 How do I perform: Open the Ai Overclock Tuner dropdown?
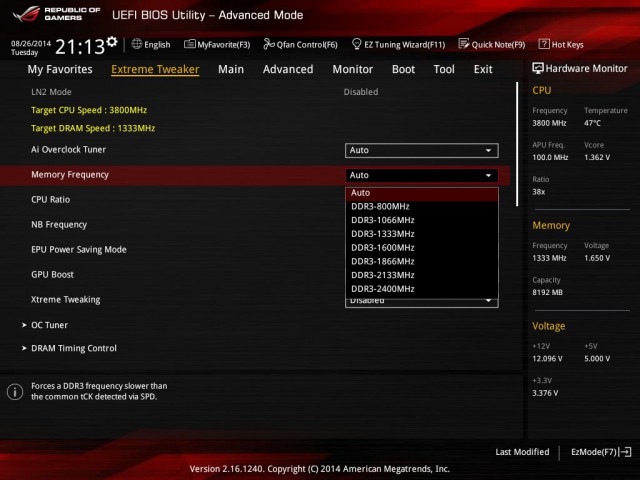422,150
